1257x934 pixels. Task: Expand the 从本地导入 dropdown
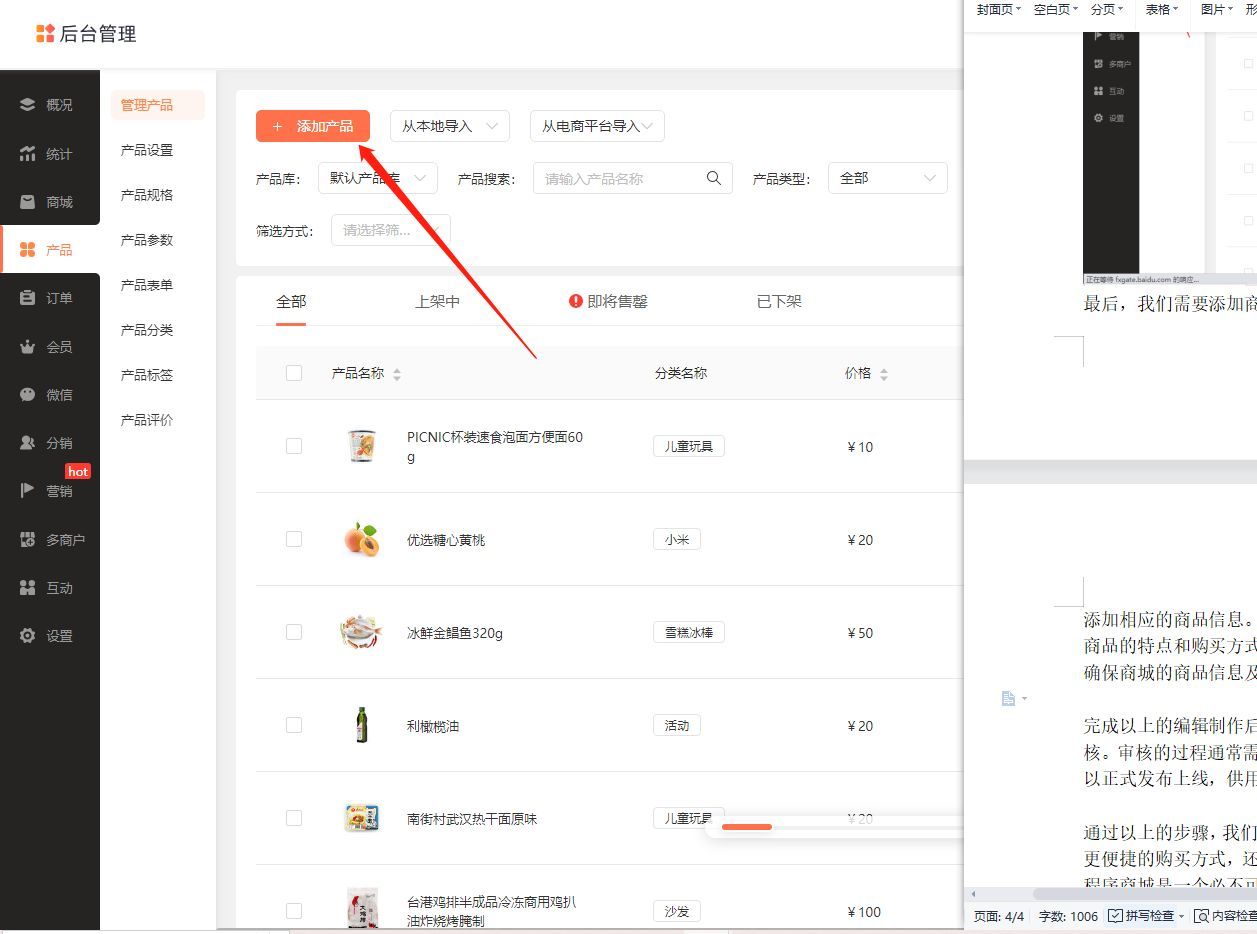(x=449, y=126)
